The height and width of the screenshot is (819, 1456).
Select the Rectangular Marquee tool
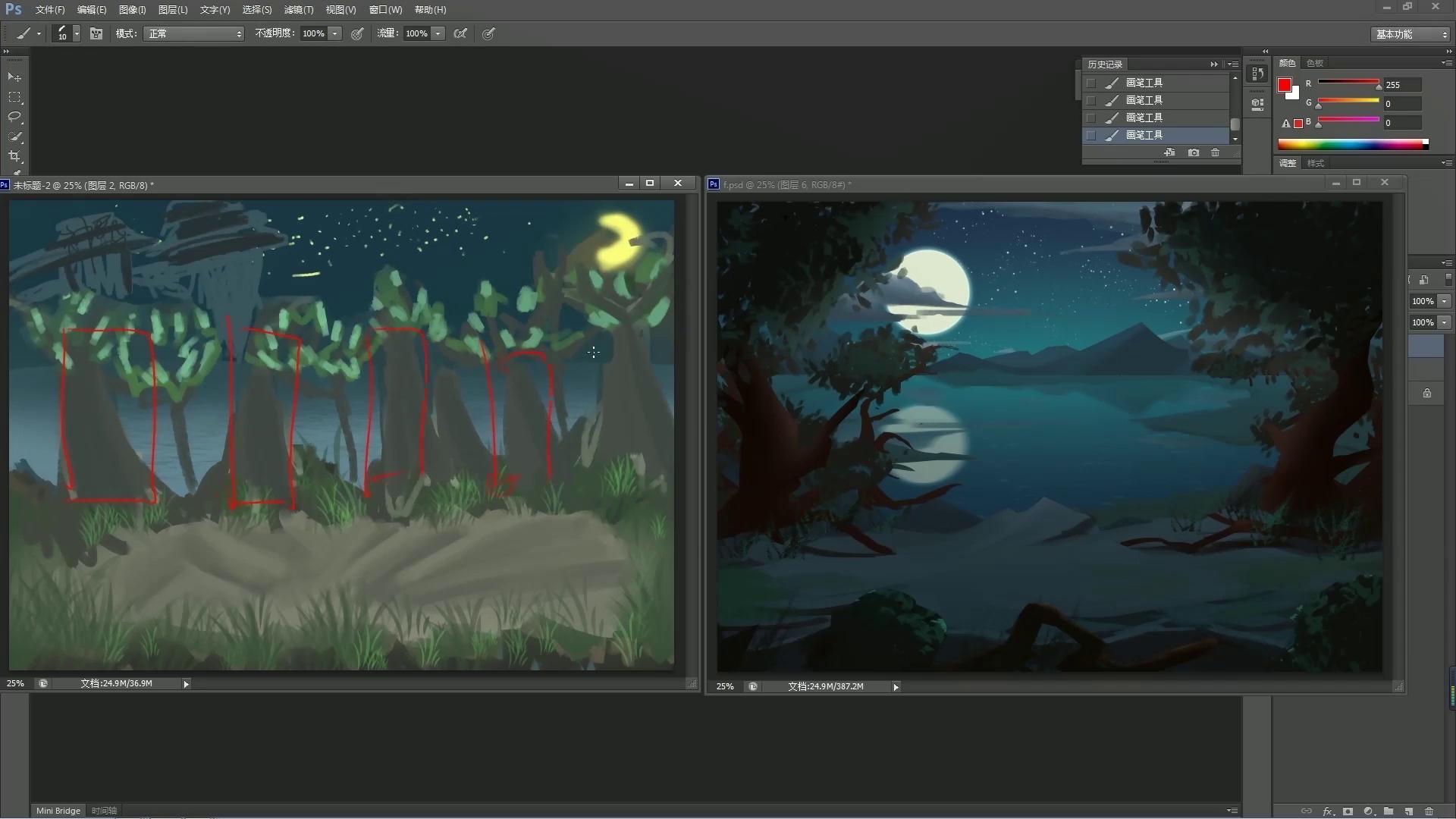pos(14,97)
